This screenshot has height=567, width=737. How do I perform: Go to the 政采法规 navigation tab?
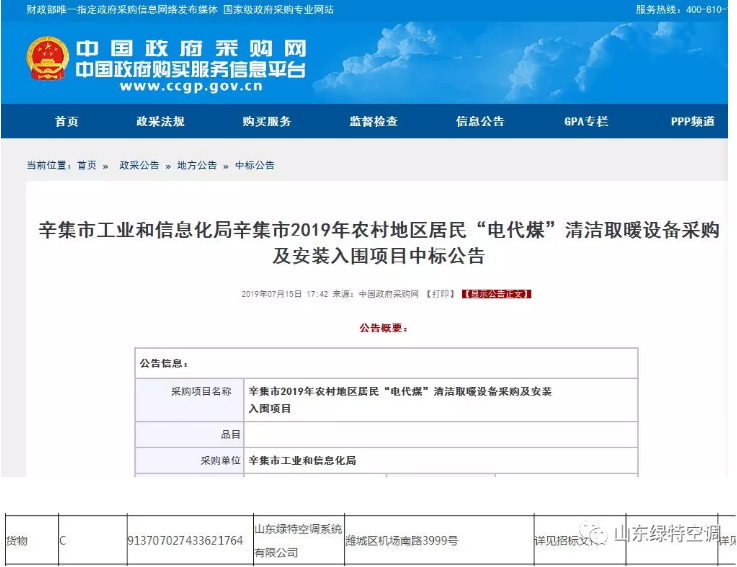[x=160, y=122]
